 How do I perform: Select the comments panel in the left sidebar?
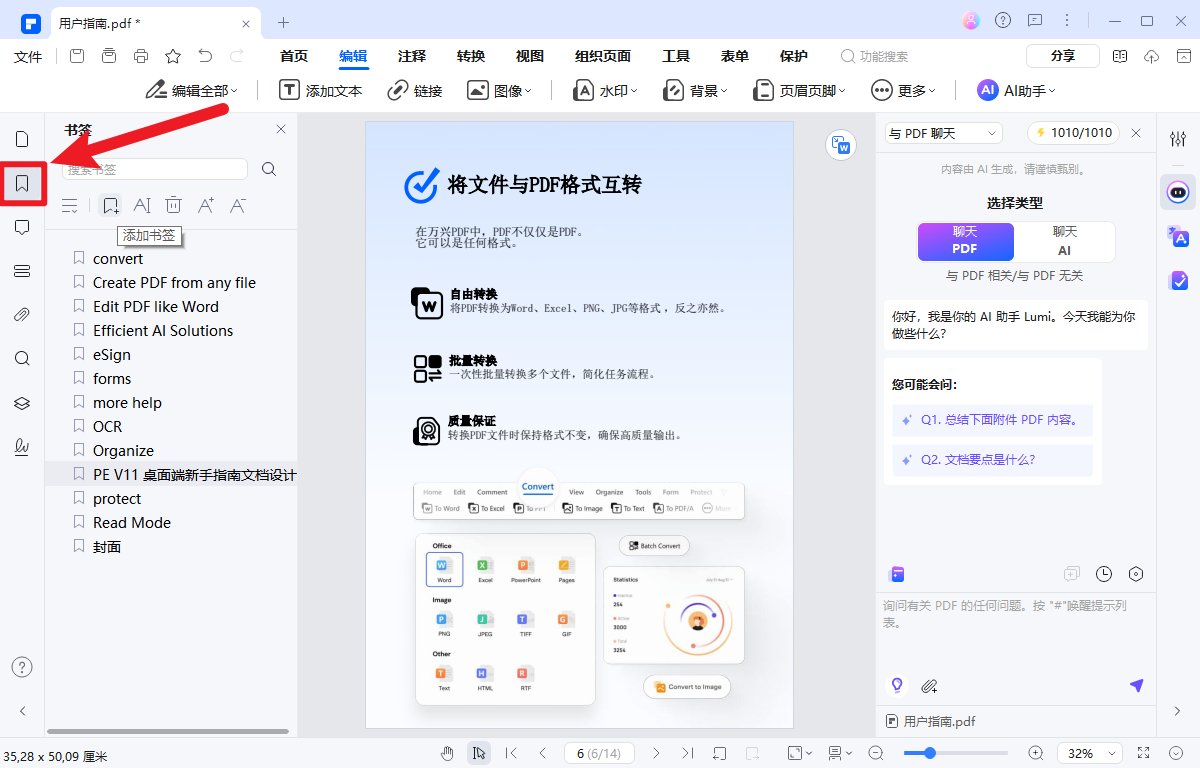[x=22, y=227]
